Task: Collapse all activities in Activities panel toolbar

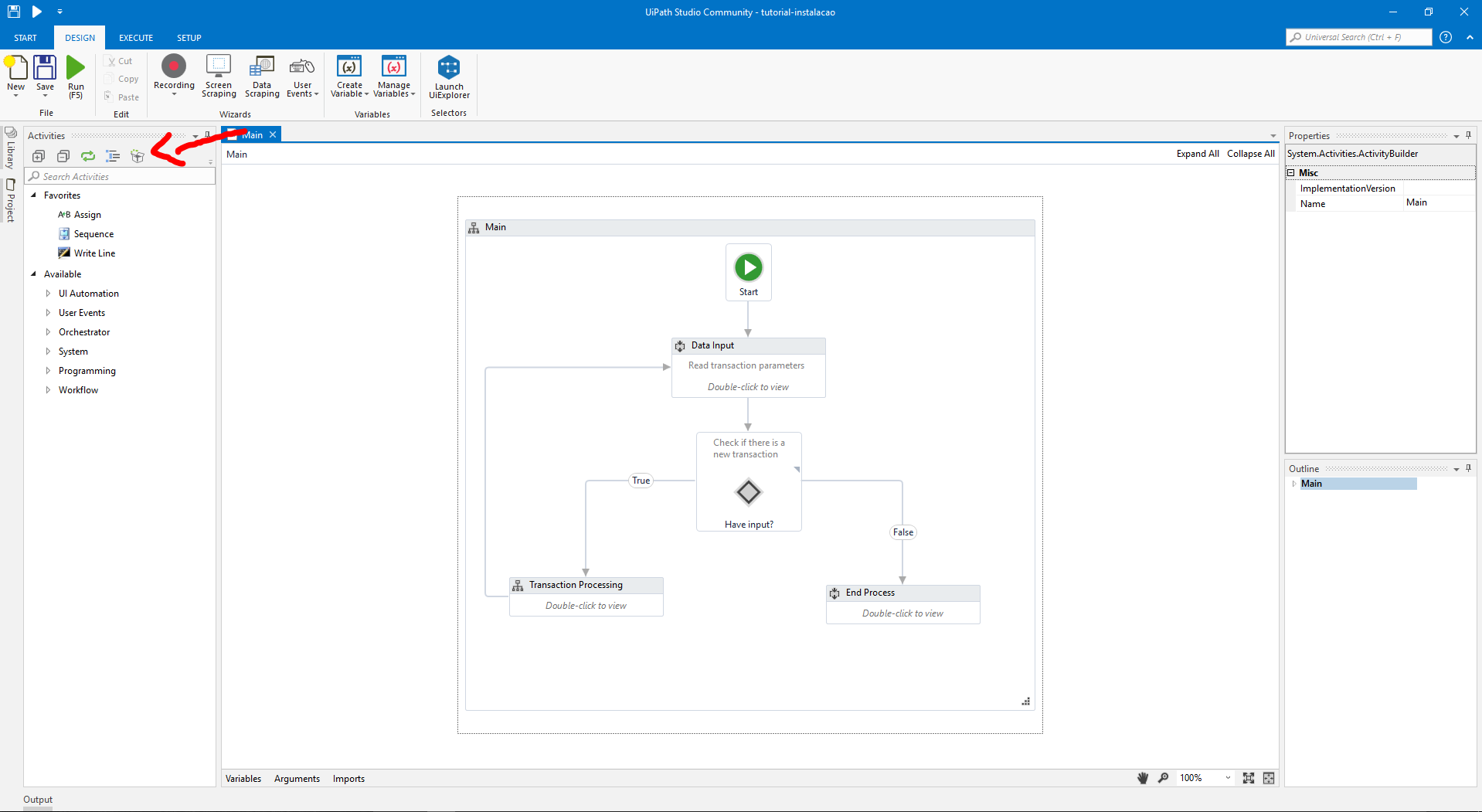Action: [x=63, y=156]
